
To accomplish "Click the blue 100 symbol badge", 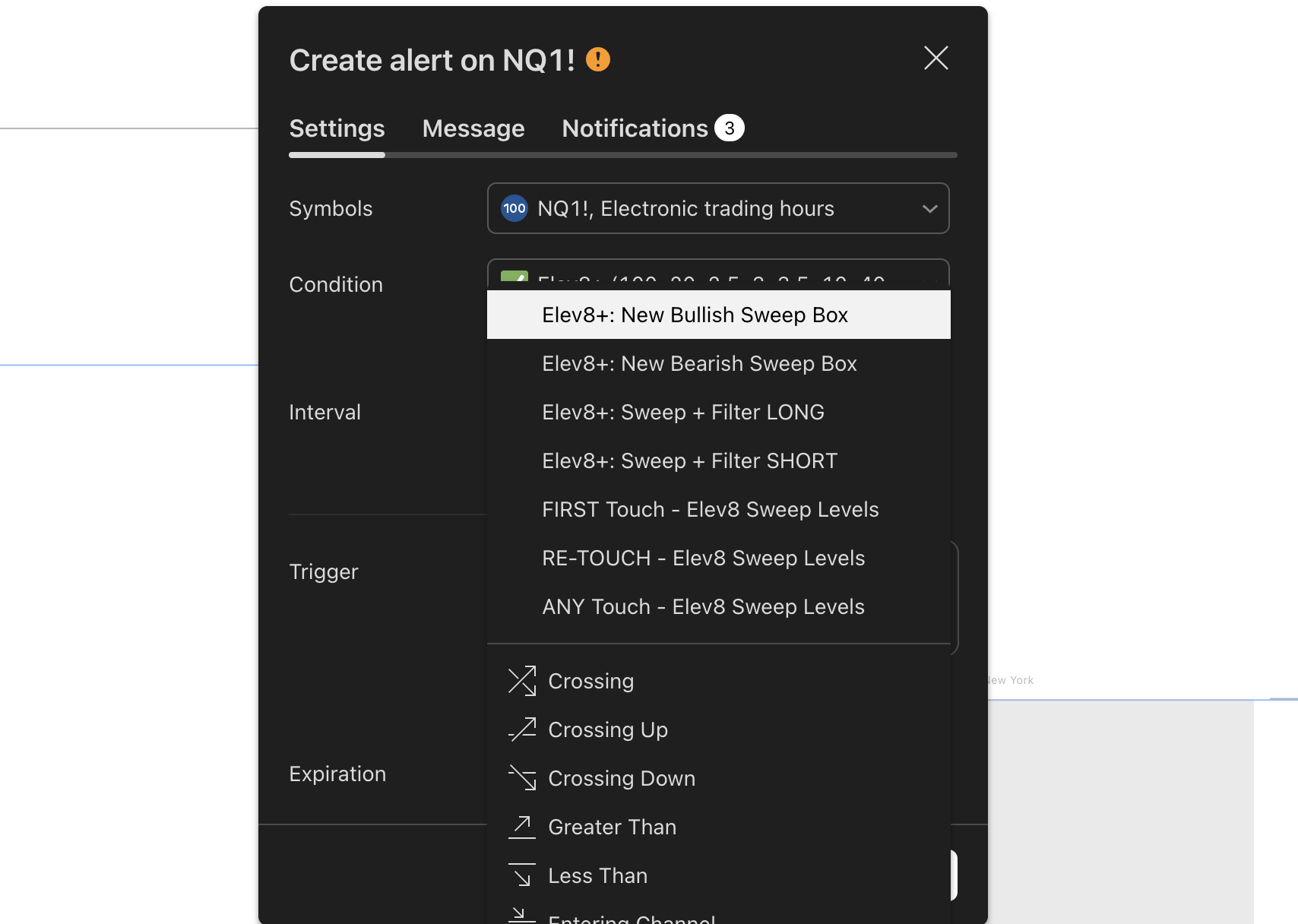I will pos(514,208).
